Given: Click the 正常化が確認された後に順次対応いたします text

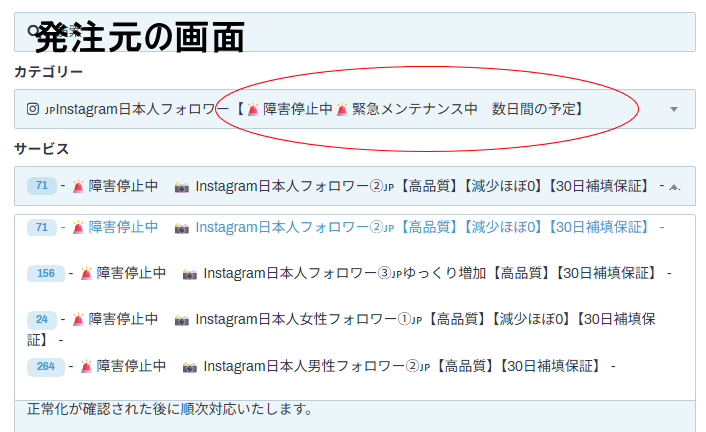Looking at the screenshot, I should click(x=169, y=409).
